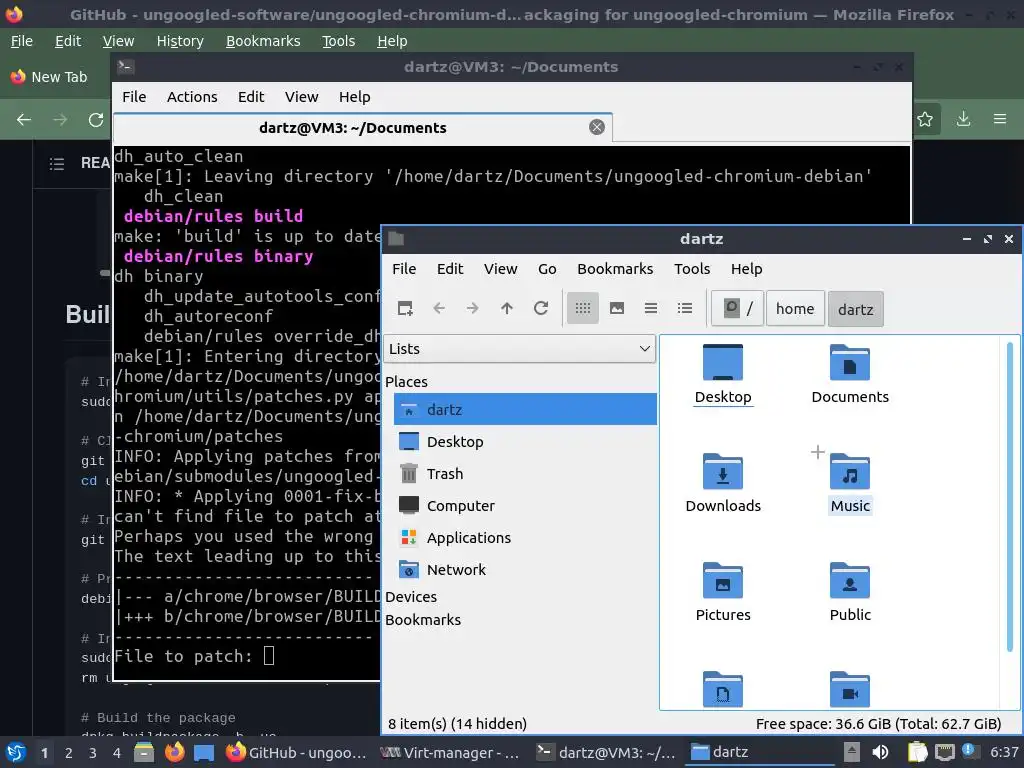
Task: Open 'Trash' in the Places sidebar
Action: 525,473
